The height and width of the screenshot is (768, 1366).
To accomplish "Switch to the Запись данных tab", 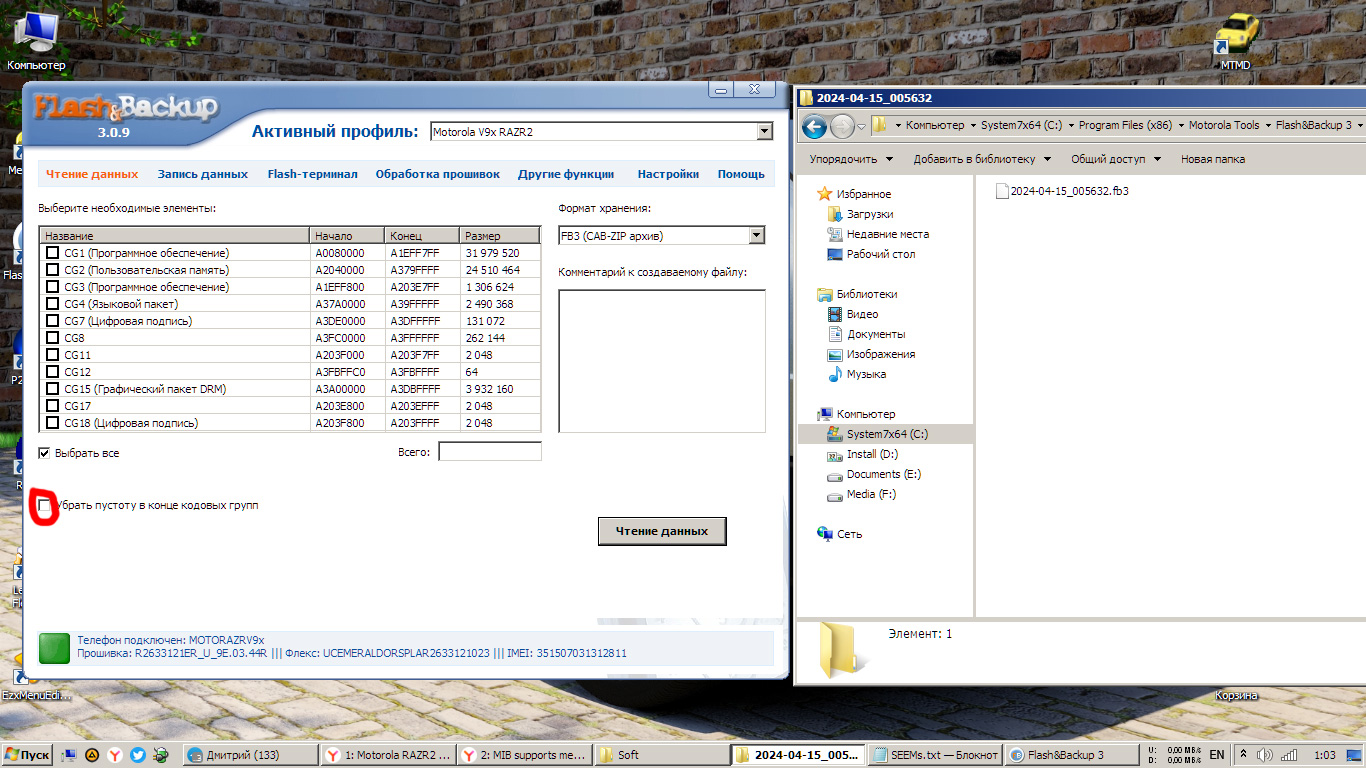I will coord(203,174).
